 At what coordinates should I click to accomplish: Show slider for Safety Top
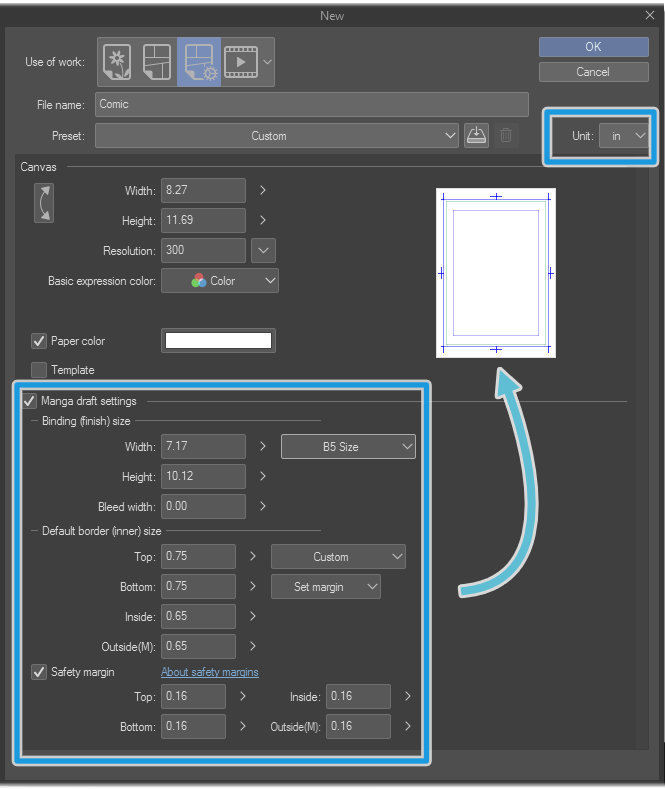click(242, 696)
